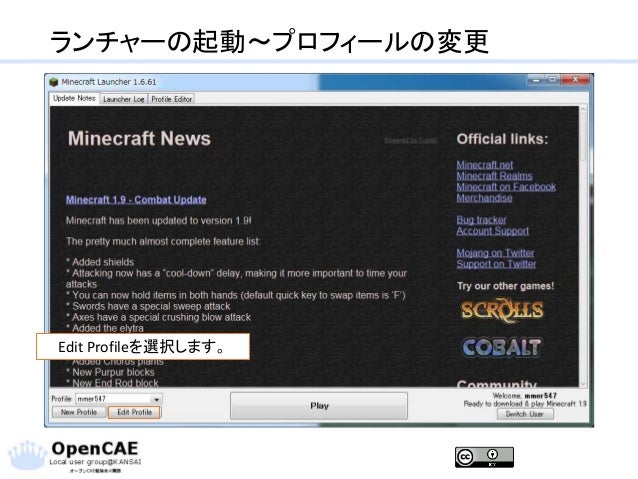Image resolution: width=638 pixels, height=479 pixels.
Task: Open the Scrolls game logo
Action: click(502, 311)
